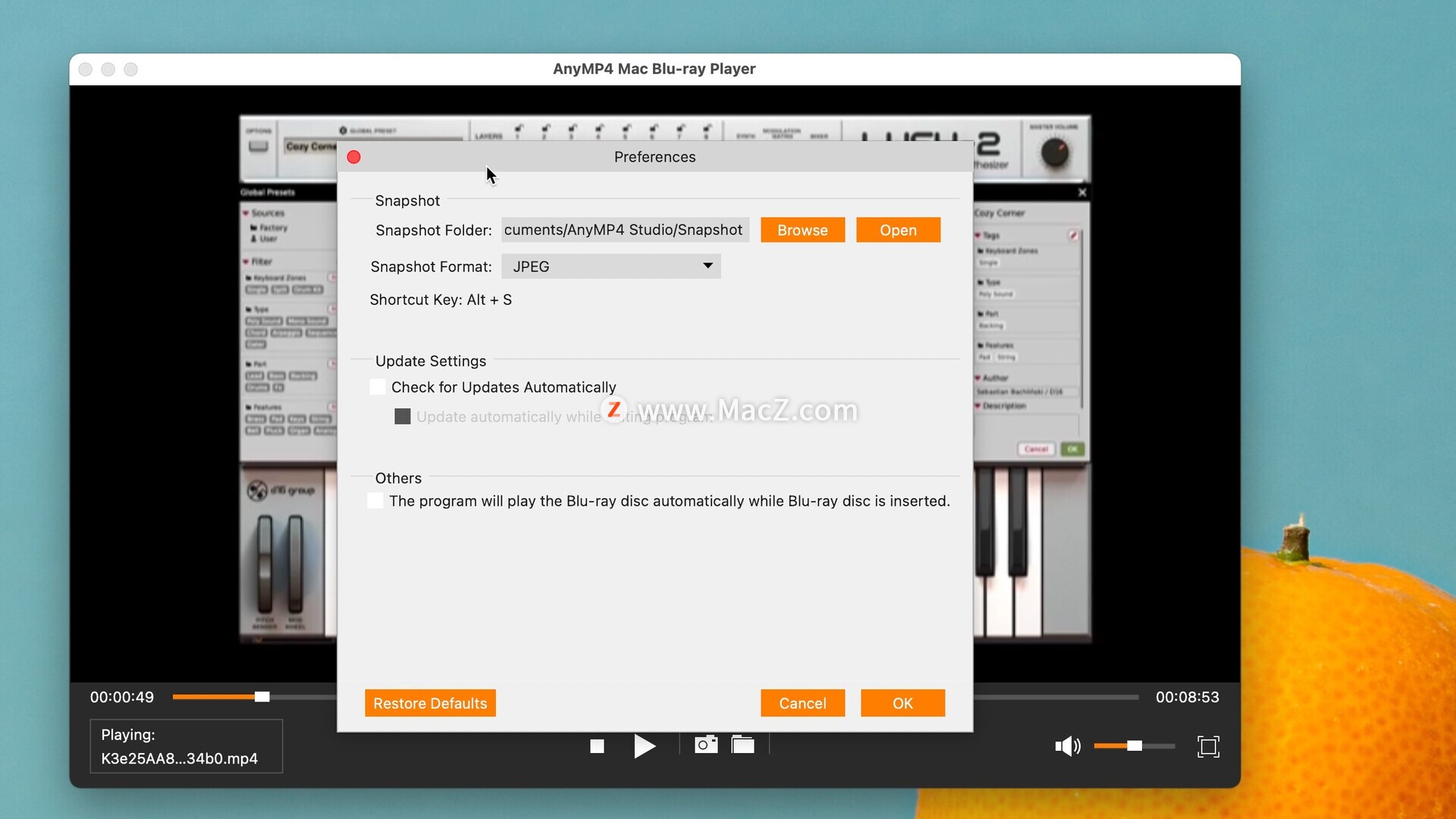Image resolution: width=1456 pixels, height=819 pixels.
Task: Confirm preferences with OK
Action: [x=902, y=703]
